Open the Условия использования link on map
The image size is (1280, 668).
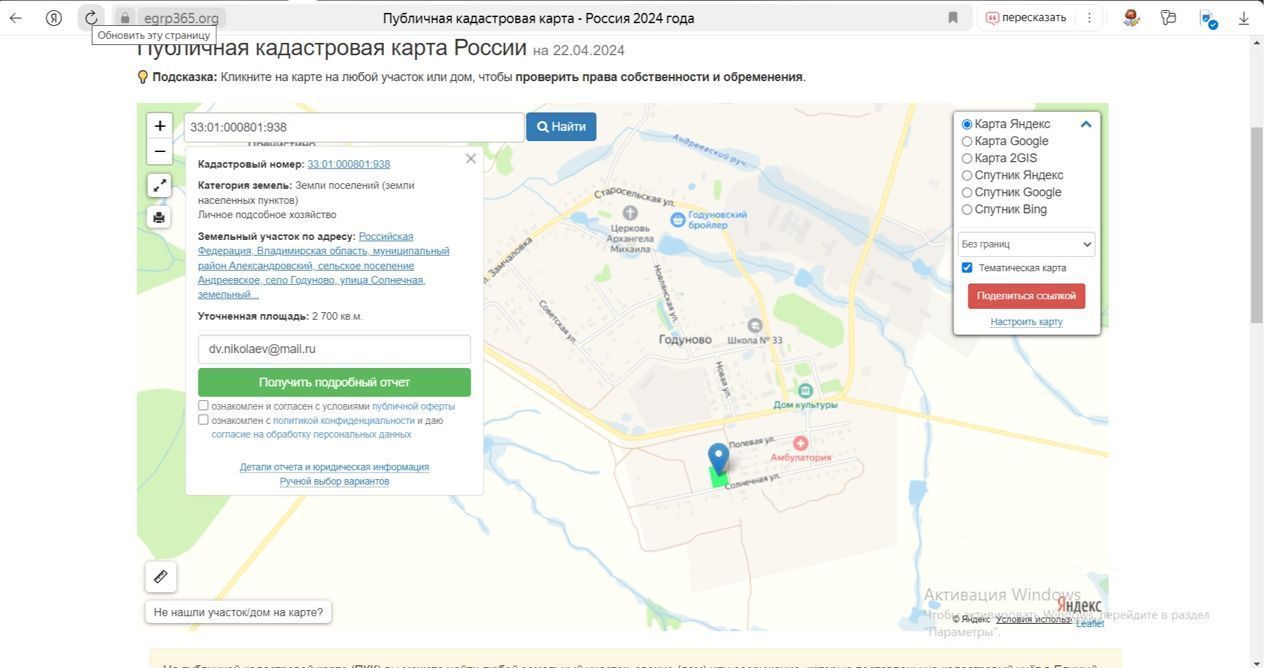click(1033, 620)
